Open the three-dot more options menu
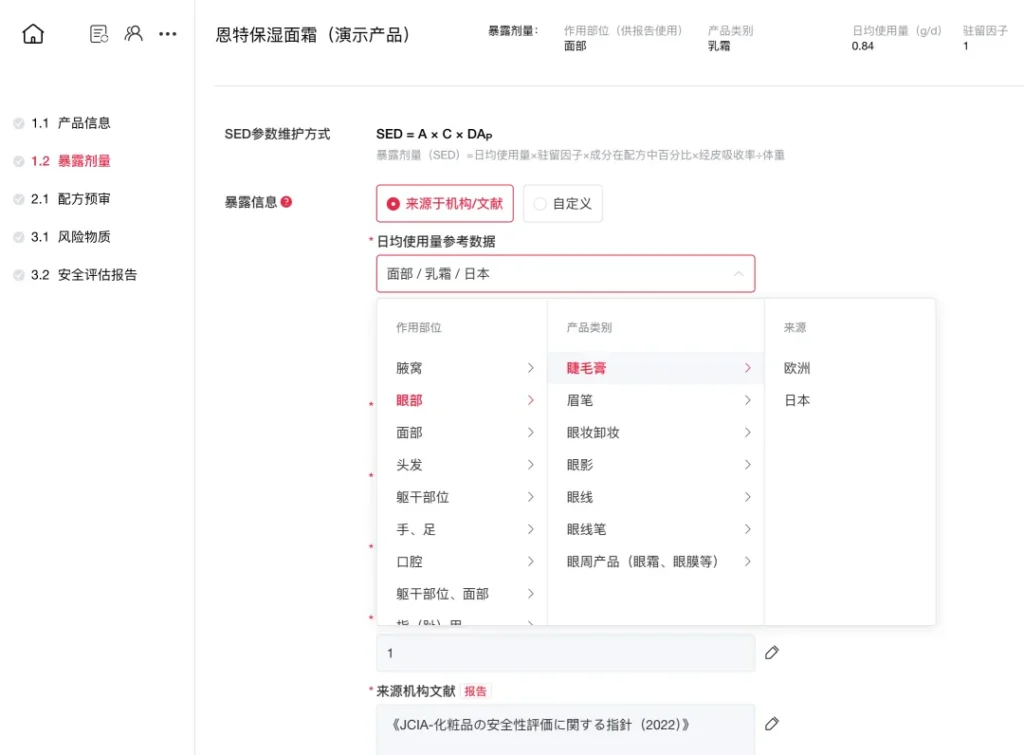 click(x=167, y=34)
